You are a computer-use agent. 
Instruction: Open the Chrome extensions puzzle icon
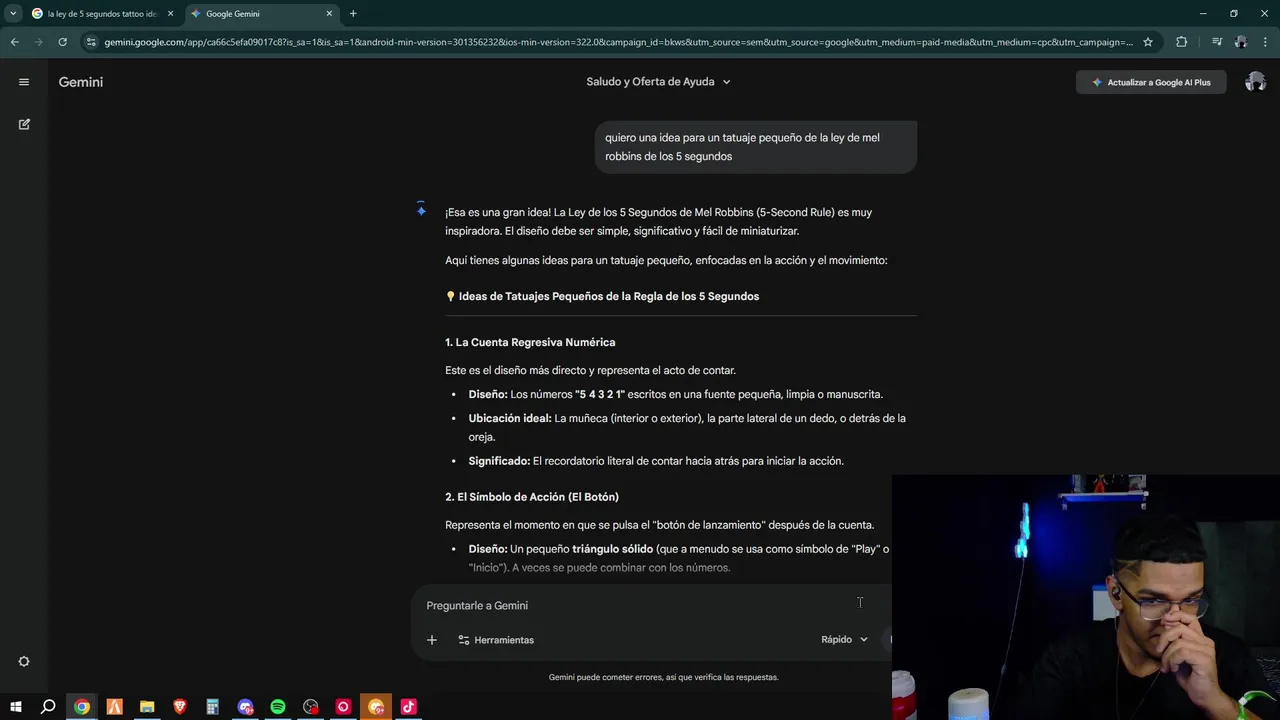[x=1182, y=42]
